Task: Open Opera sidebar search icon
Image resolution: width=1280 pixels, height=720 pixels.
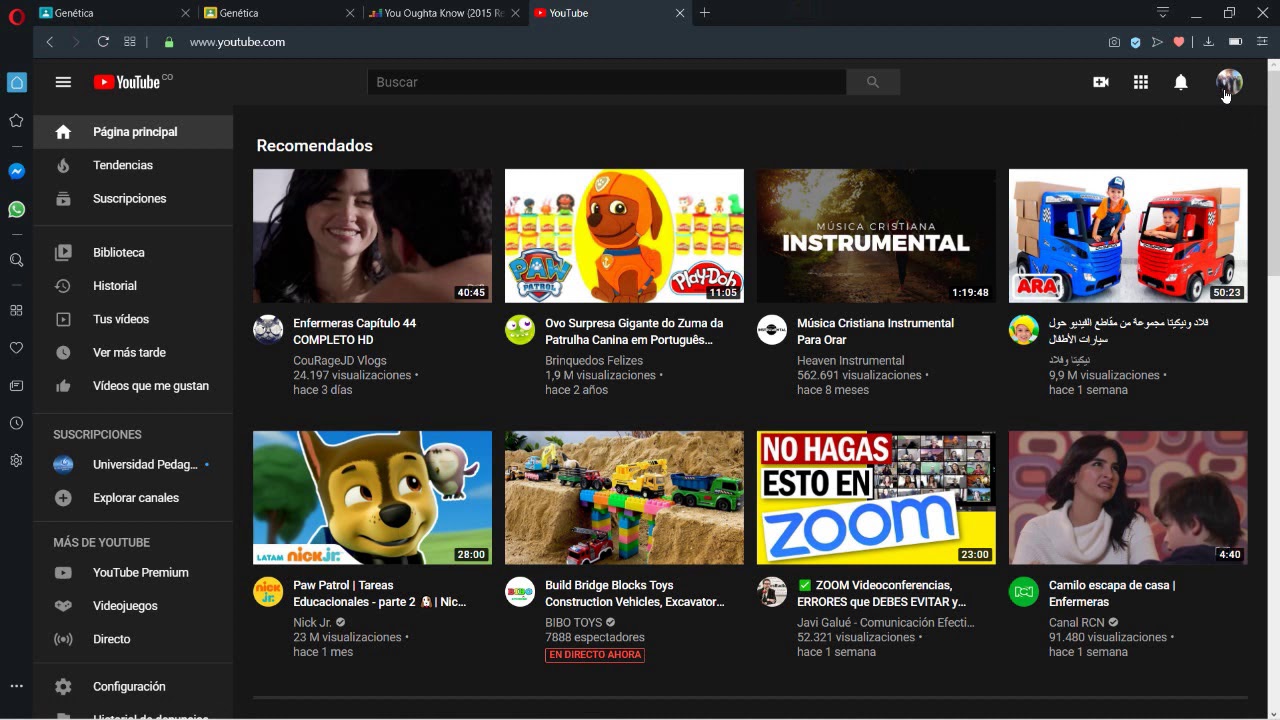Action: click(x=16, y=260)
